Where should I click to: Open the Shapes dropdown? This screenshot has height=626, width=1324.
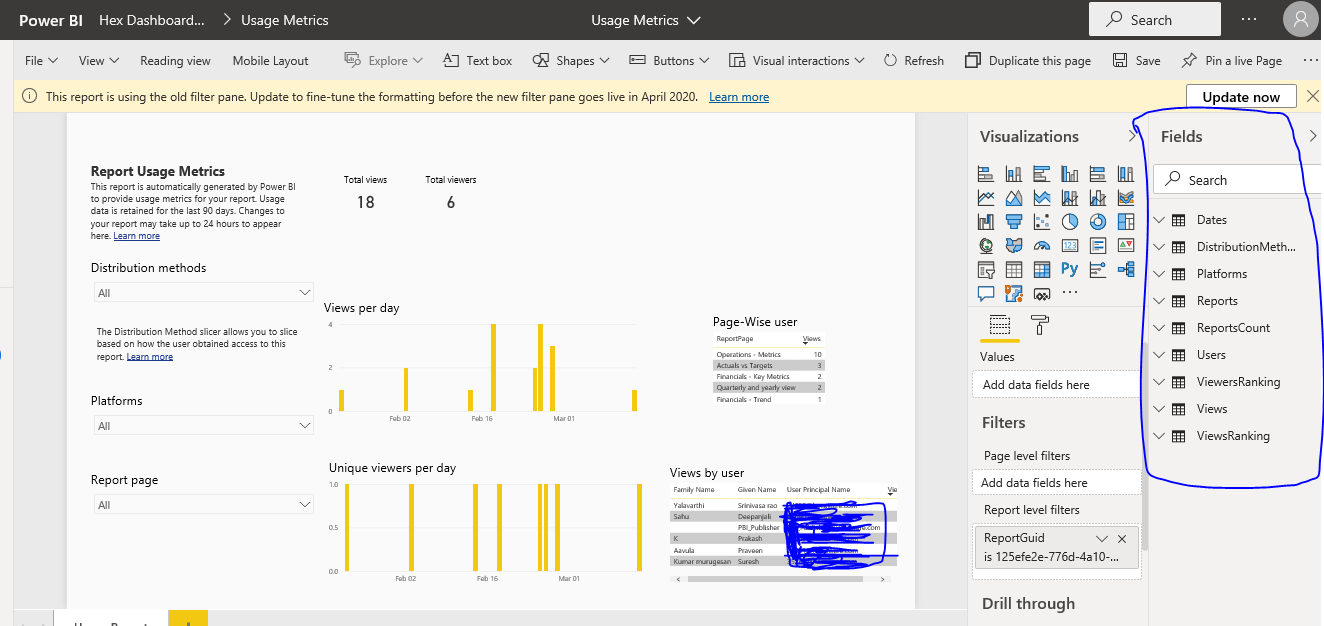click(570, 61)
